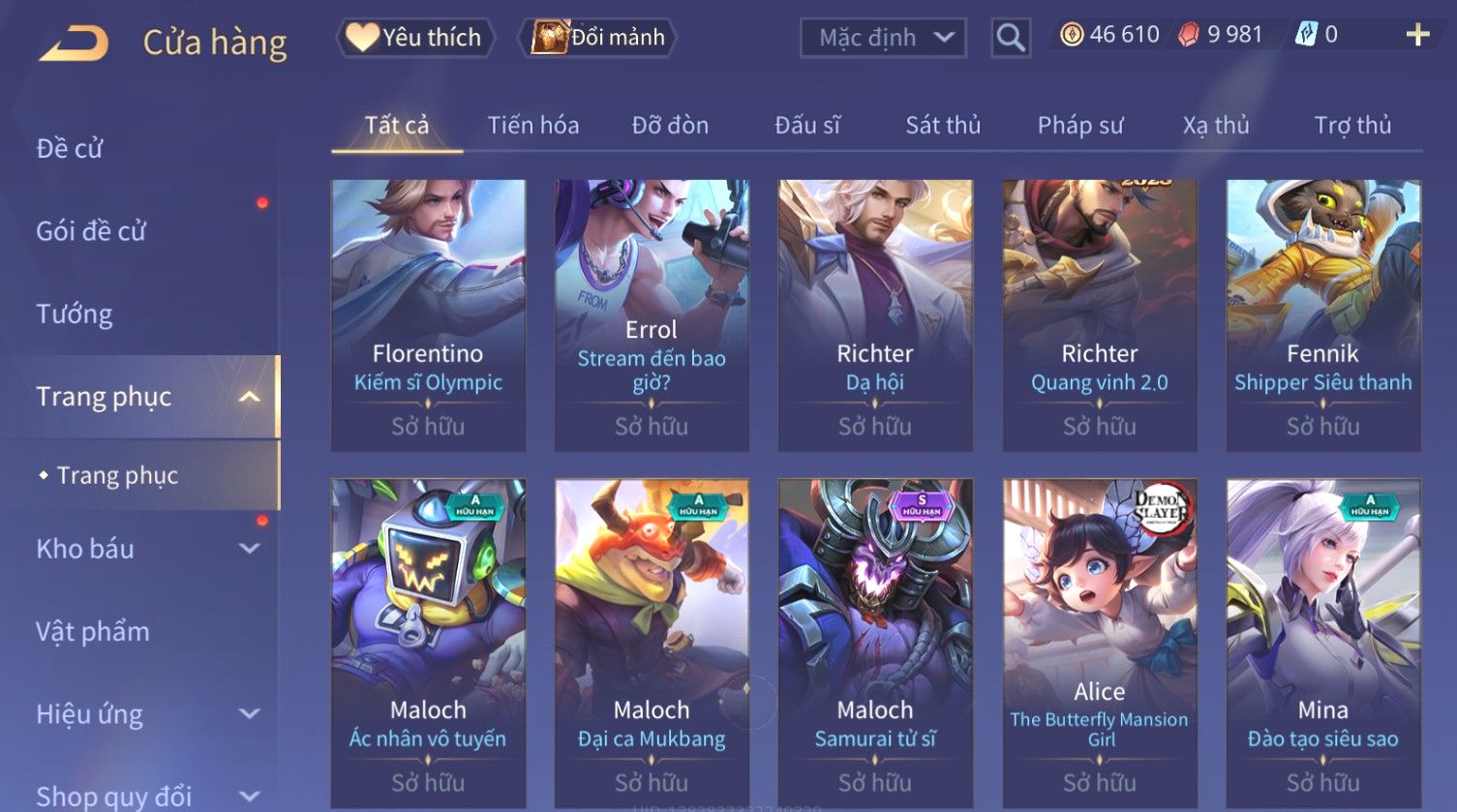Select the Florentino Kiếm sĩ Olympic skin card
1457x812 pixels.
pyautogui.click(x=428, y=316)
